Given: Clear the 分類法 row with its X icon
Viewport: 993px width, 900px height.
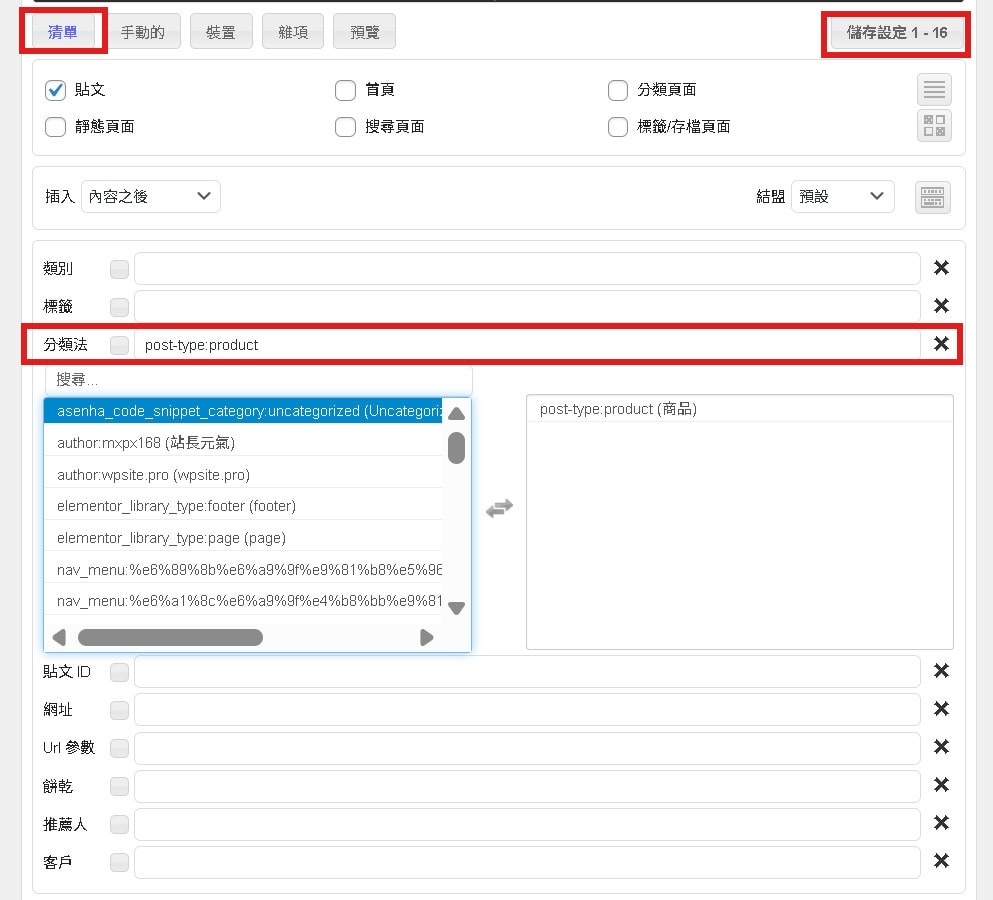Looking at the screenshot, I should pos(940,344).
